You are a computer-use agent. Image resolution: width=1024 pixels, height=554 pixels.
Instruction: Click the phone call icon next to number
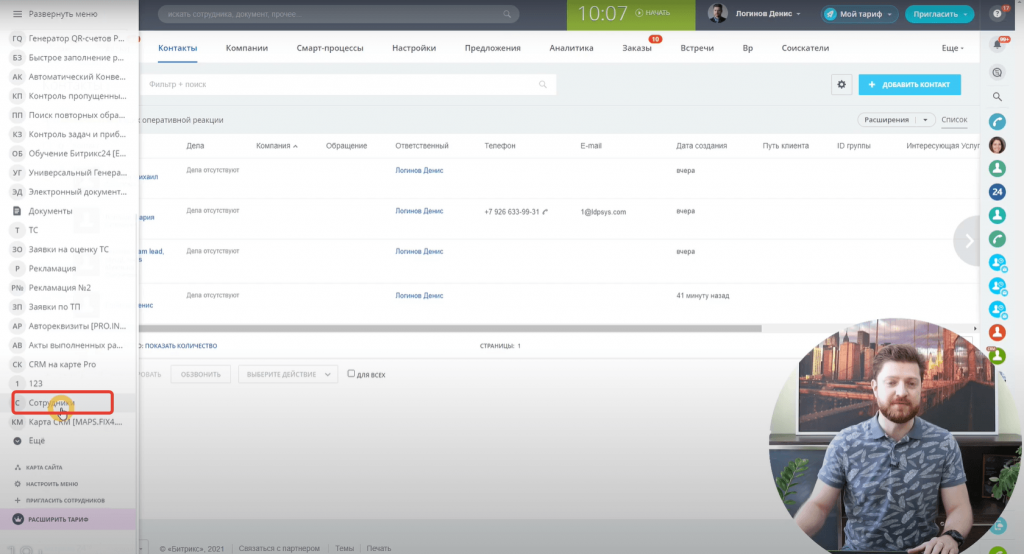coord(545,212)
